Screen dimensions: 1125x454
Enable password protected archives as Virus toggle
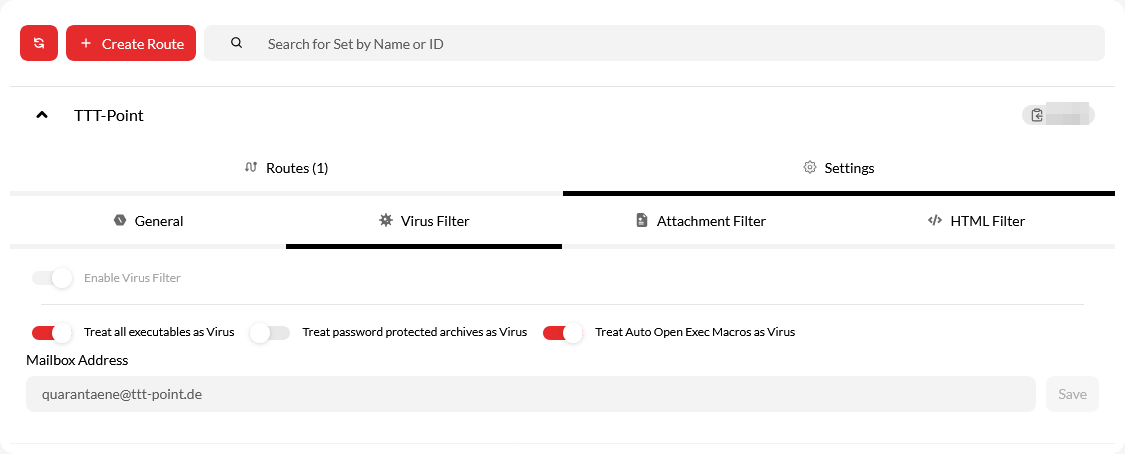[270, 332]
